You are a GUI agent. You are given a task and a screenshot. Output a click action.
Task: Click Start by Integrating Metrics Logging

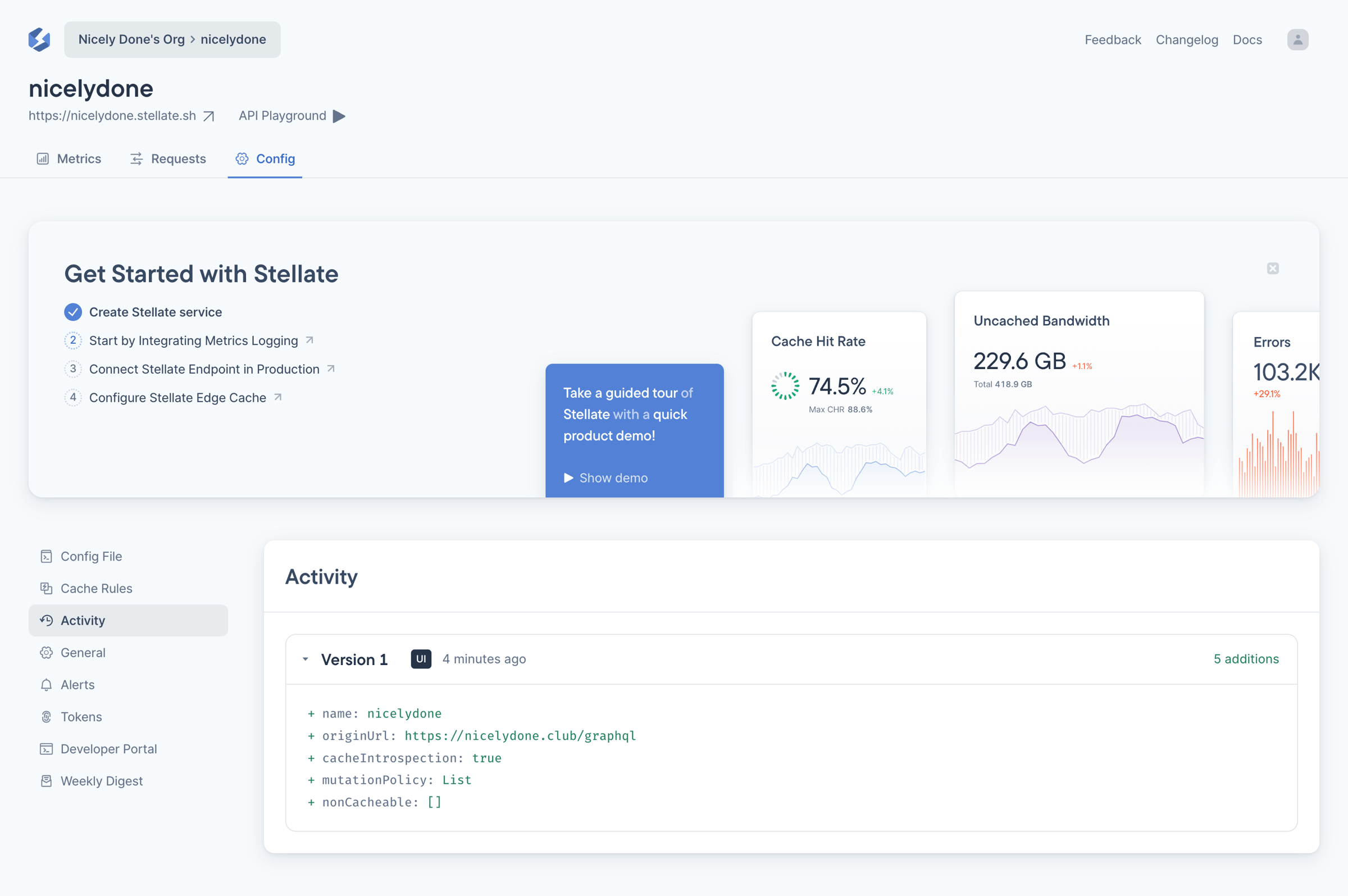[x=194, y=340]
